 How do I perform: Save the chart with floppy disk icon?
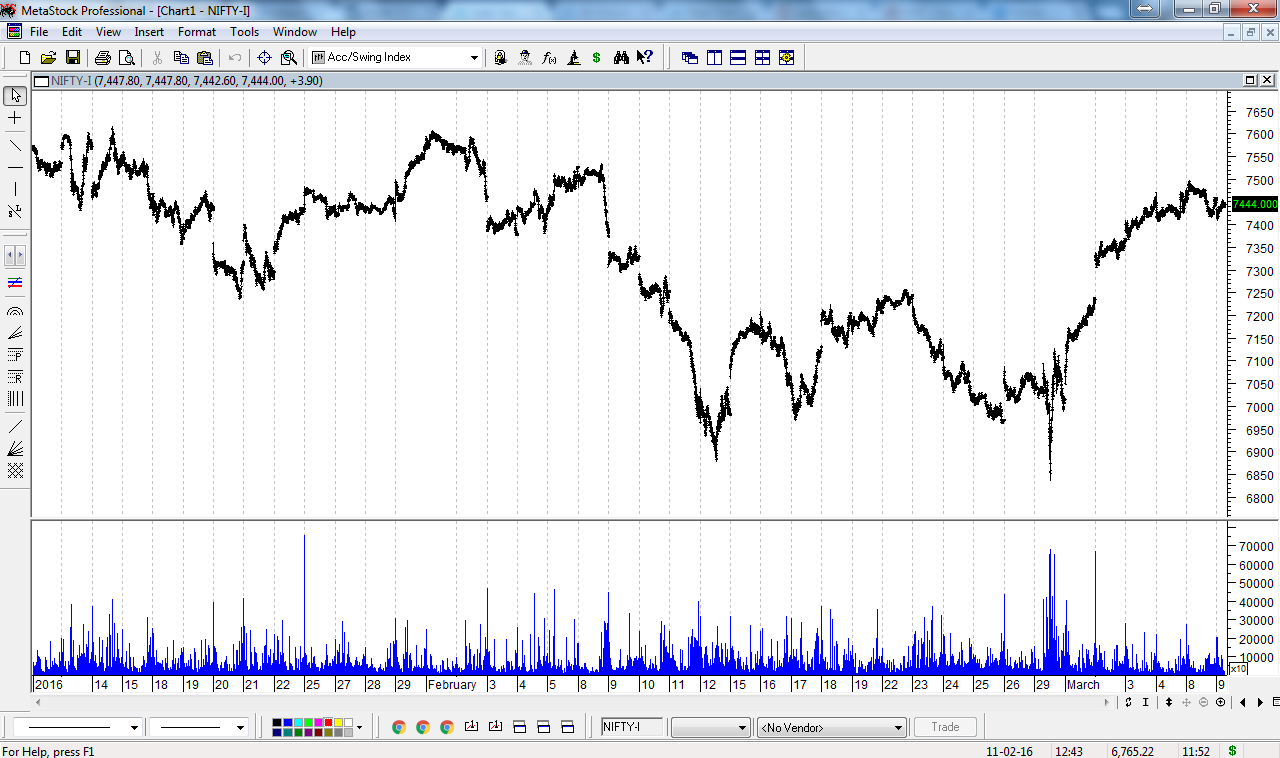pos(72,58)
